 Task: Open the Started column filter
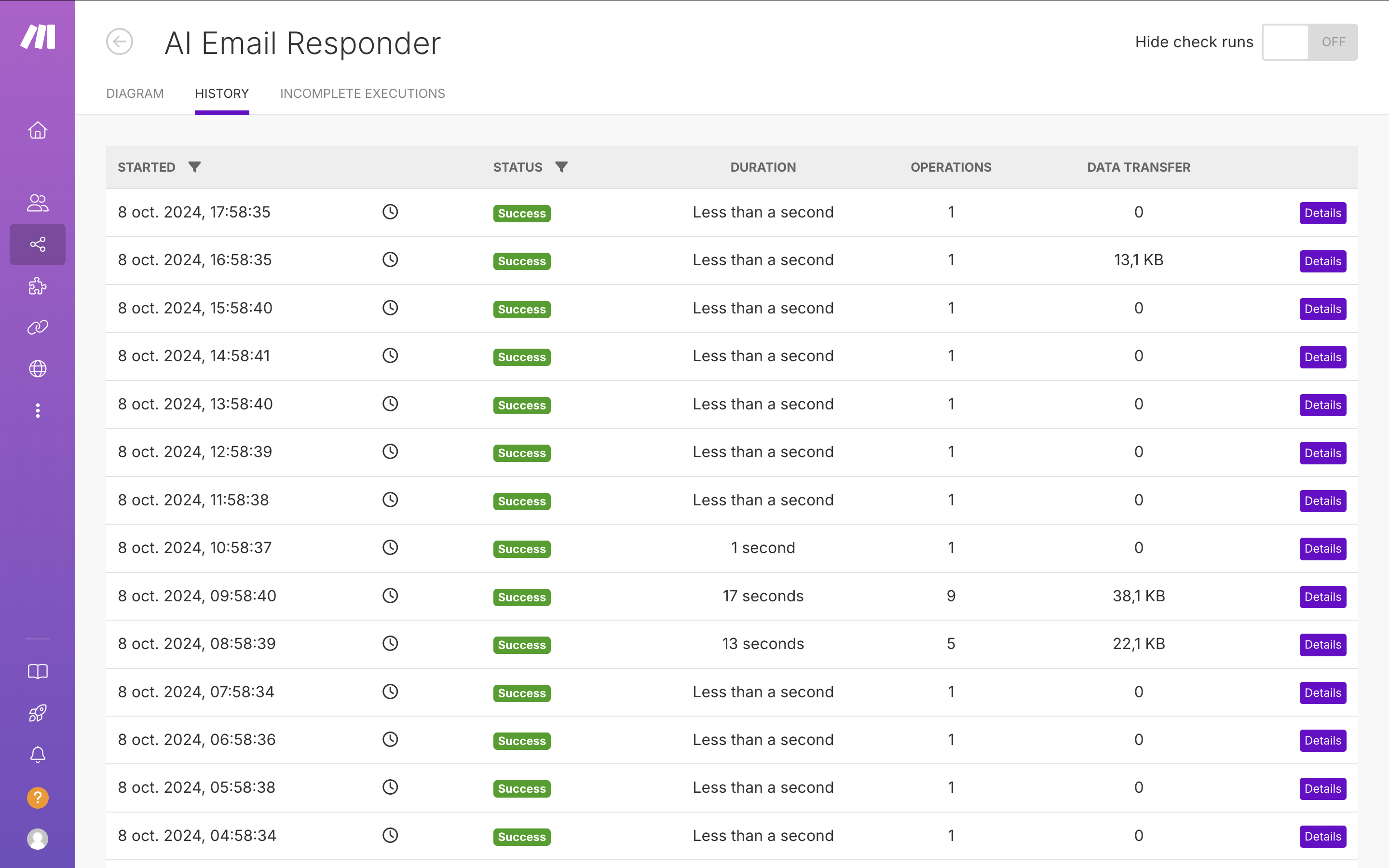[x=194, y=167]
